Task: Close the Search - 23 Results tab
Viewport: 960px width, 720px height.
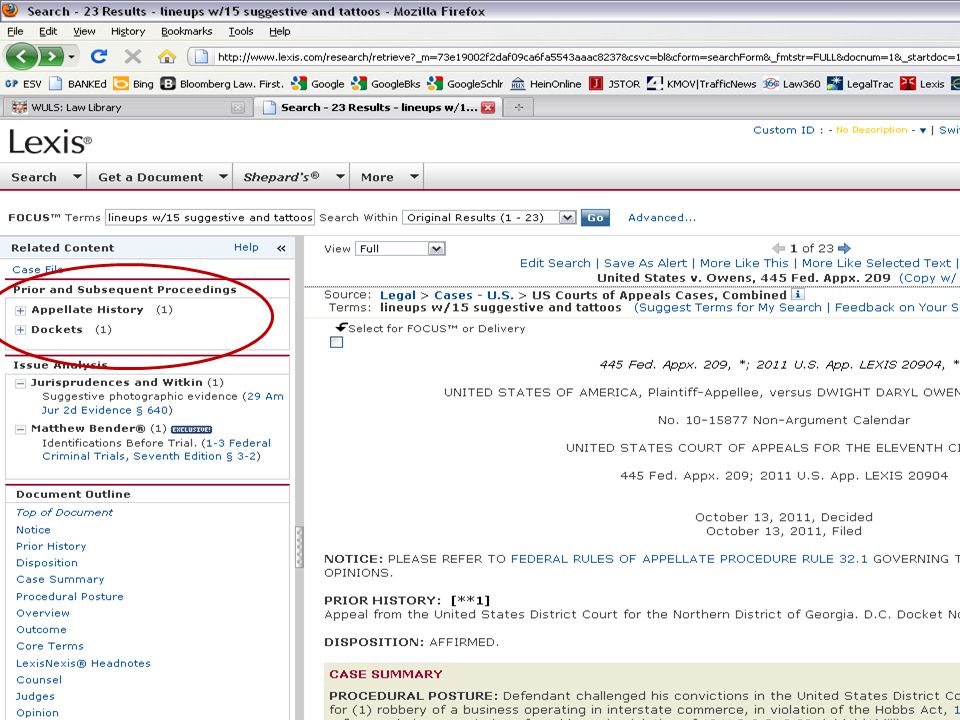Action: pyautogui.click(x=488, y=108)
